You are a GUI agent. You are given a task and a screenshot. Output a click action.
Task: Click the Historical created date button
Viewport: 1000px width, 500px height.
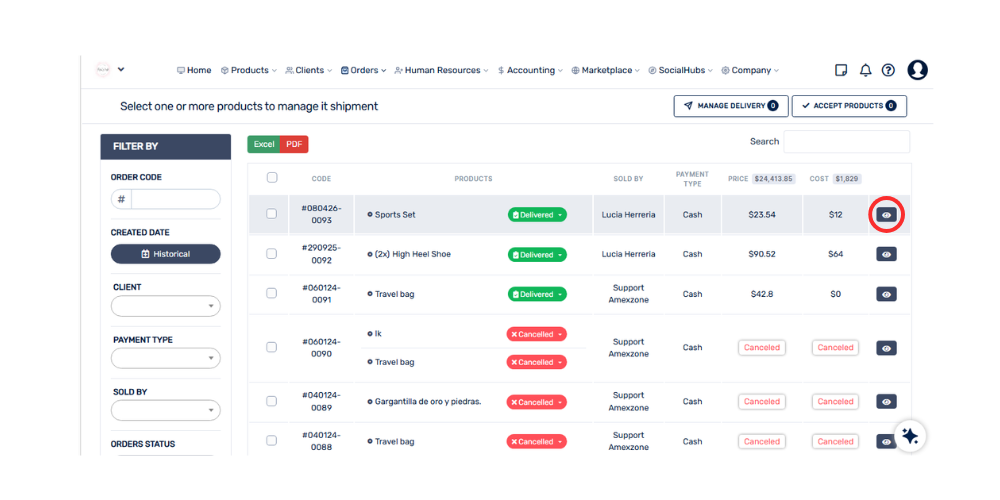coord(165,254)
